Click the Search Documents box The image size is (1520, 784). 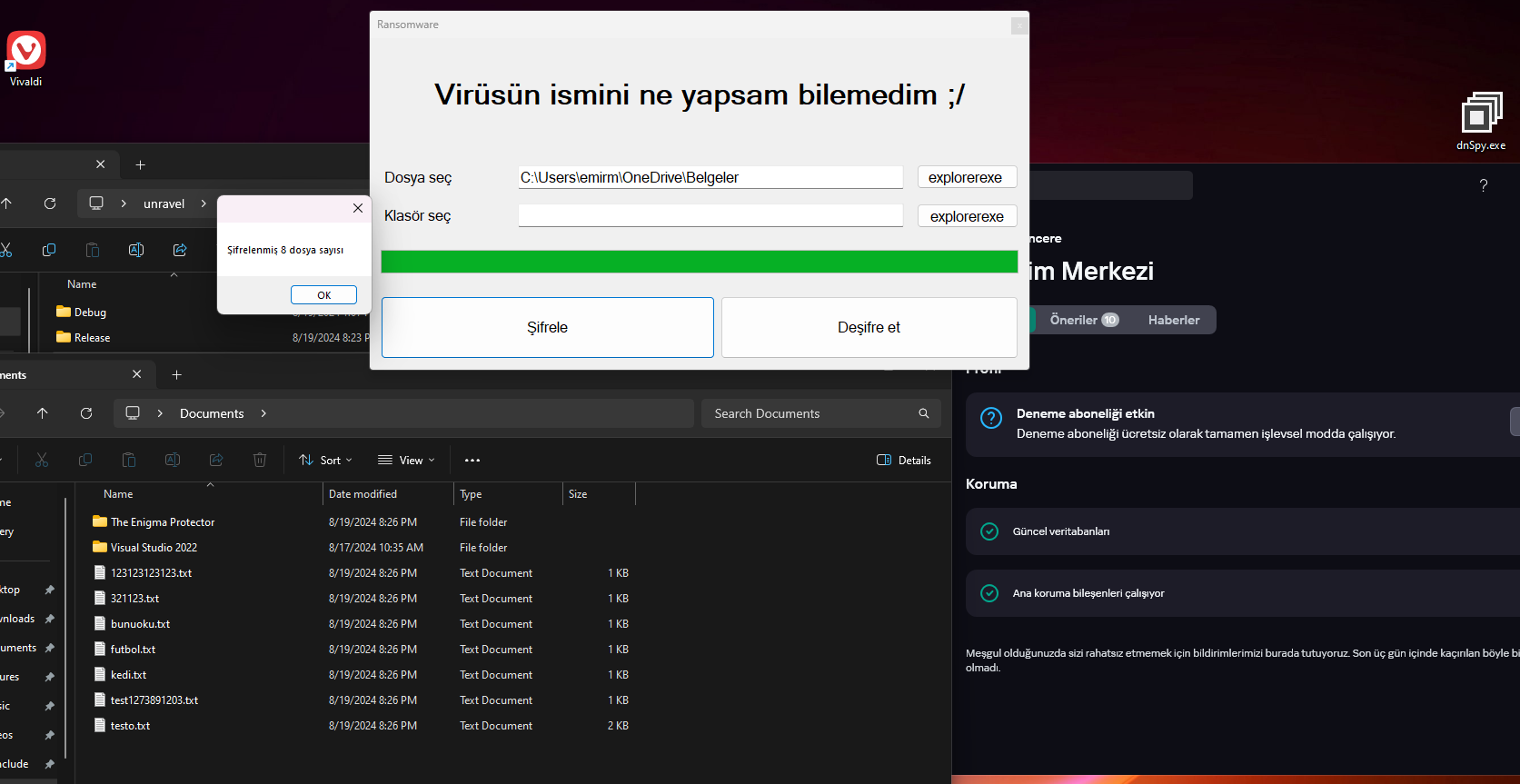click(821, 413)
